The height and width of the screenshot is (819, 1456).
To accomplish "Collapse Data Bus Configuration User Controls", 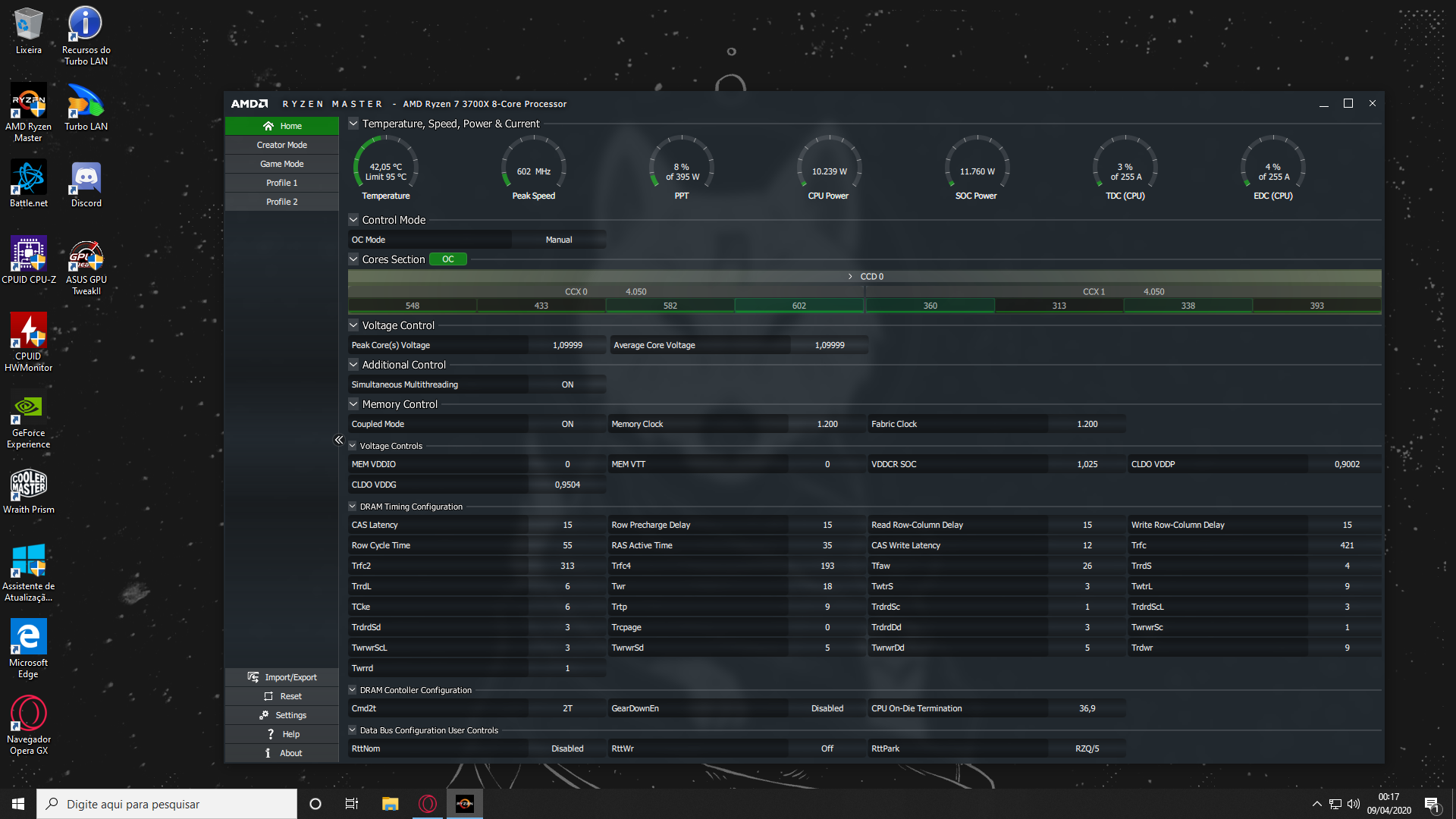I will (x=353, y=730).
